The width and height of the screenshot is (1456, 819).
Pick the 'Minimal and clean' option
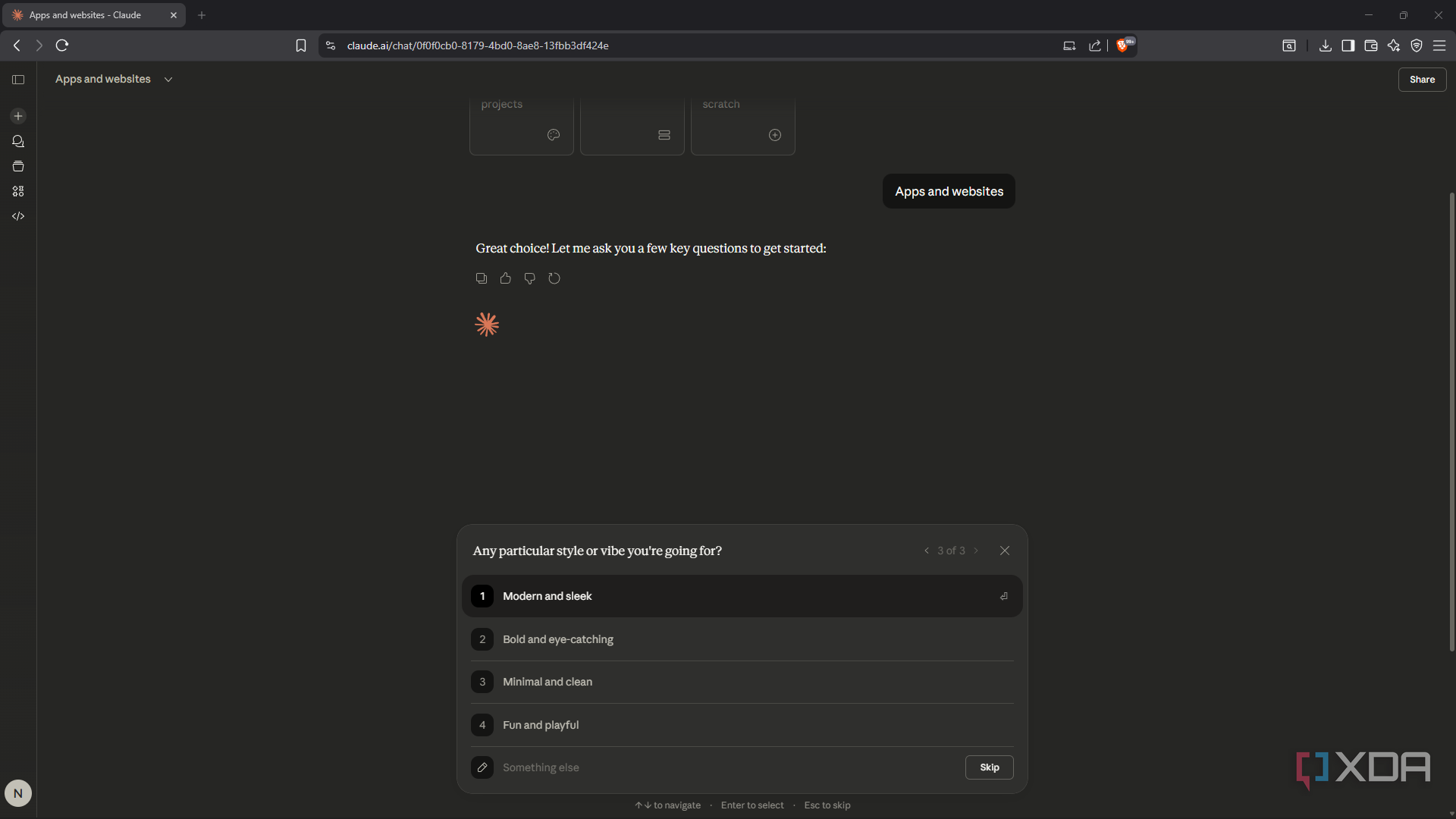click(x=742, y=682)
